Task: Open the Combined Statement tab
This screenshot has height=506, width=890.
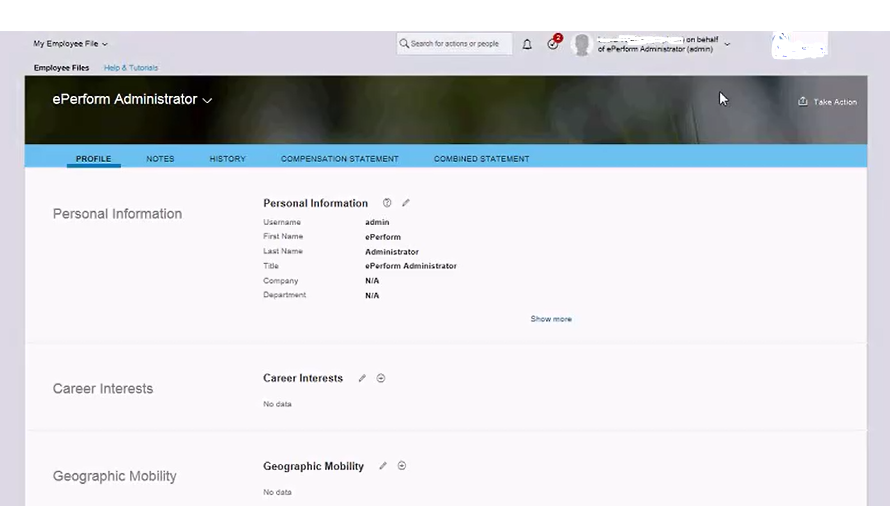Action: tap(481, 159)
